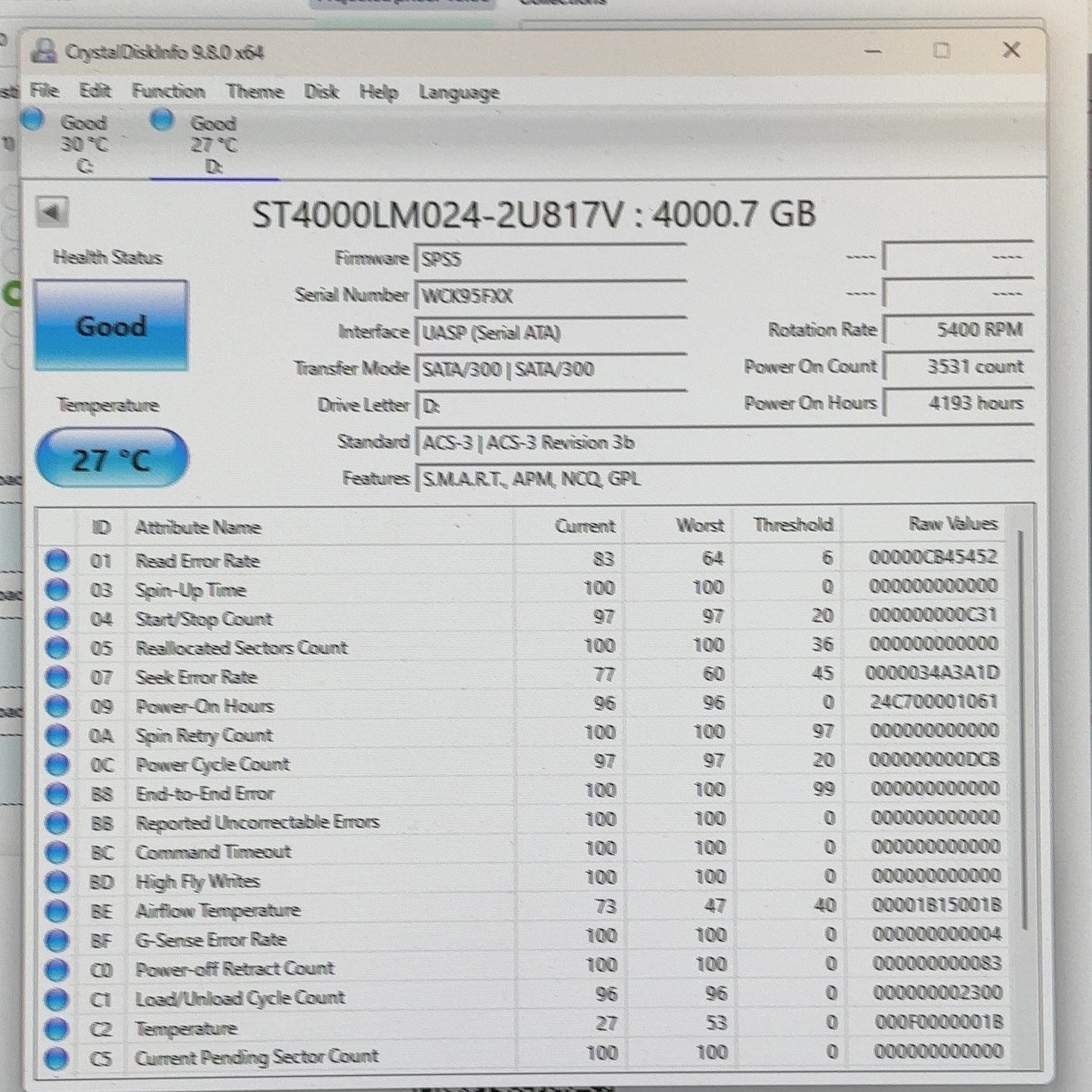Screen dimensions: 1092x1092
Task: Open the Function menu
Action: (168, 91)
